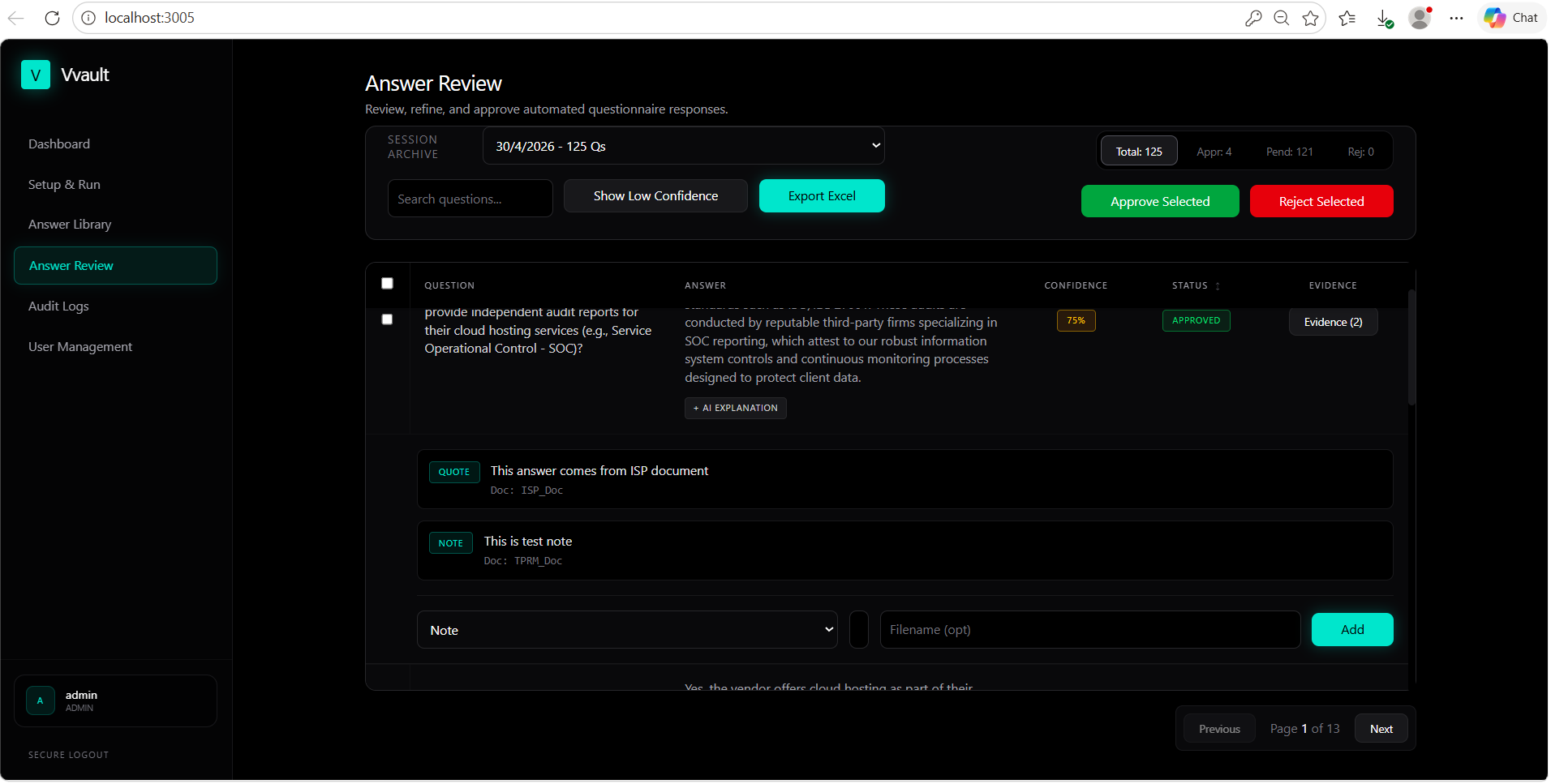This screenshot has height=784, width=1551.
Task: Click text 'This answer comes from ISP document'
Action: (x=599, y=470)
